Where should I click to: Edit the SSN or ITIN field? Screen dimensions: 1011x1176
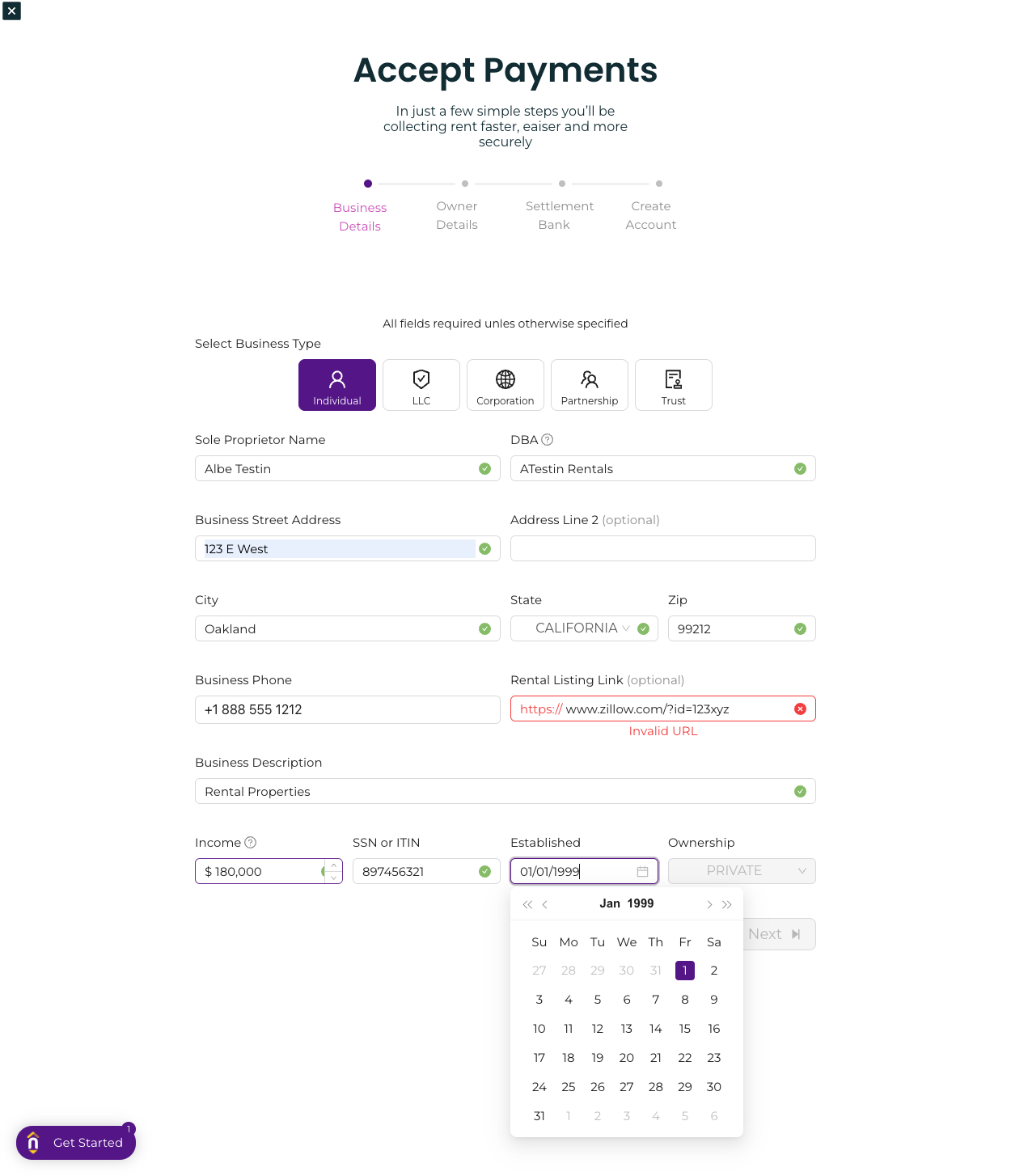point(426,871)
